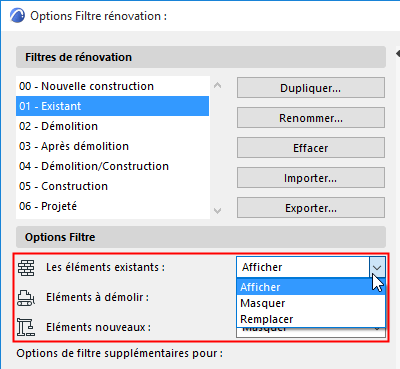Screen dimensions: 400x369
Task: Choose Afficher in the open dropdown
Action: coord(311,287)
